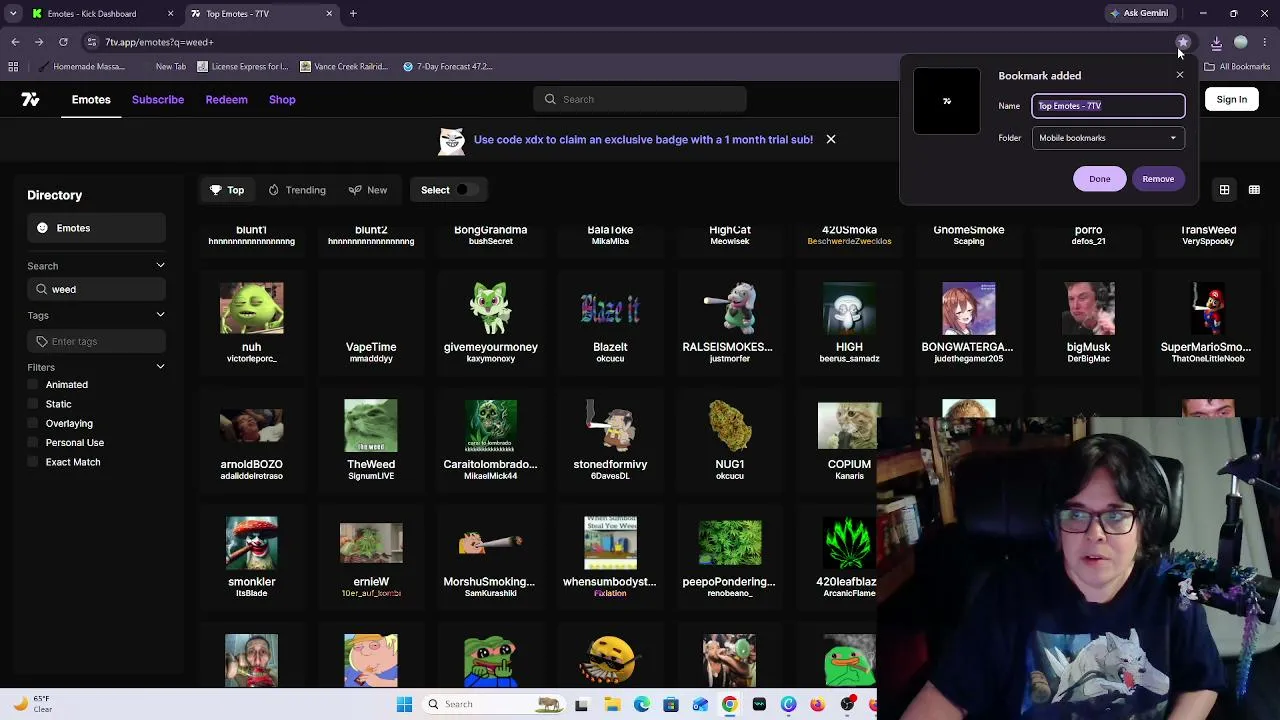The height and width of the screenshot is (720, 1280).
Task: Open the Shop page in the header
Action: point(282,99)
